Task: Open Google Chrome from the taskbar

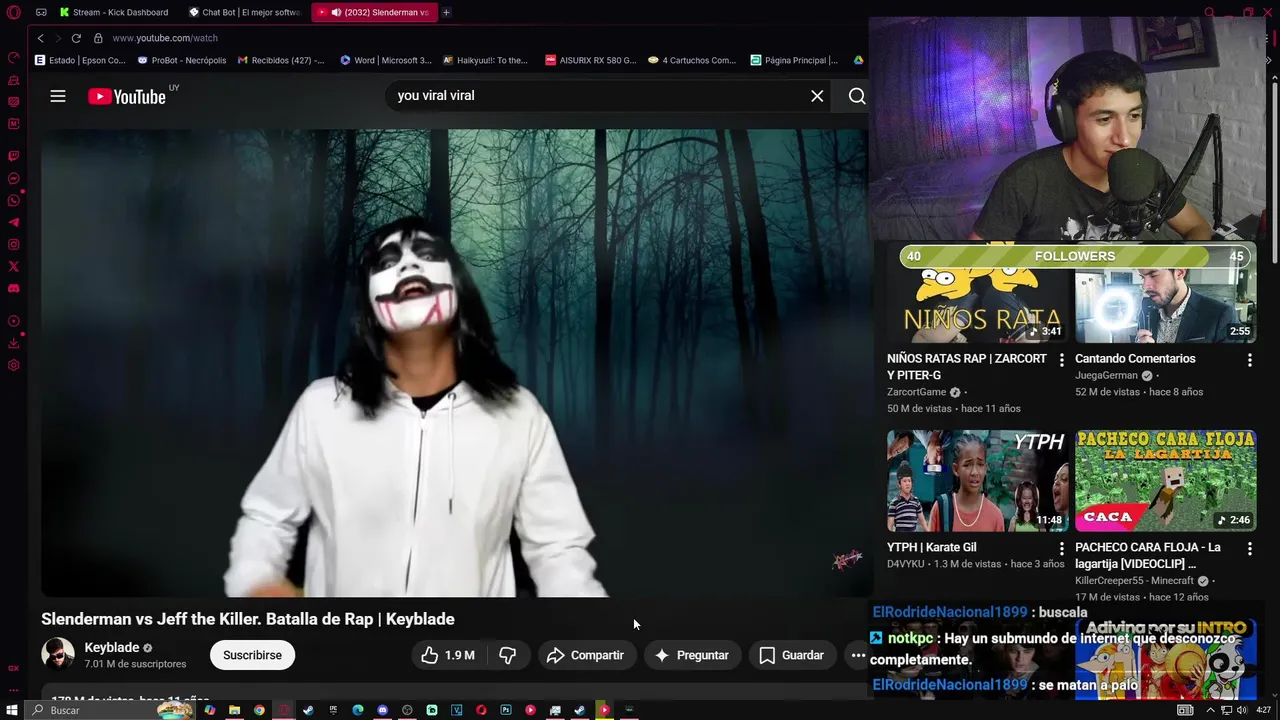Action: [x=259, y=710]
